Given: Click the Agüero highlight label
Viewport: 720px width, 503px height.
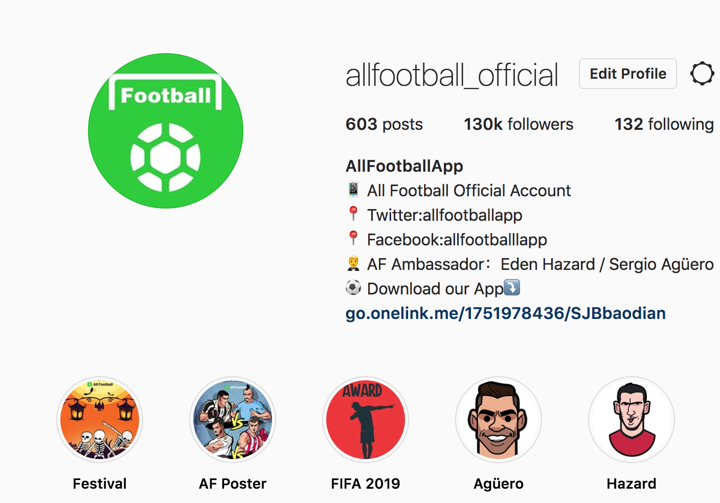Looking at the screenshot, I should pos(498,484).
